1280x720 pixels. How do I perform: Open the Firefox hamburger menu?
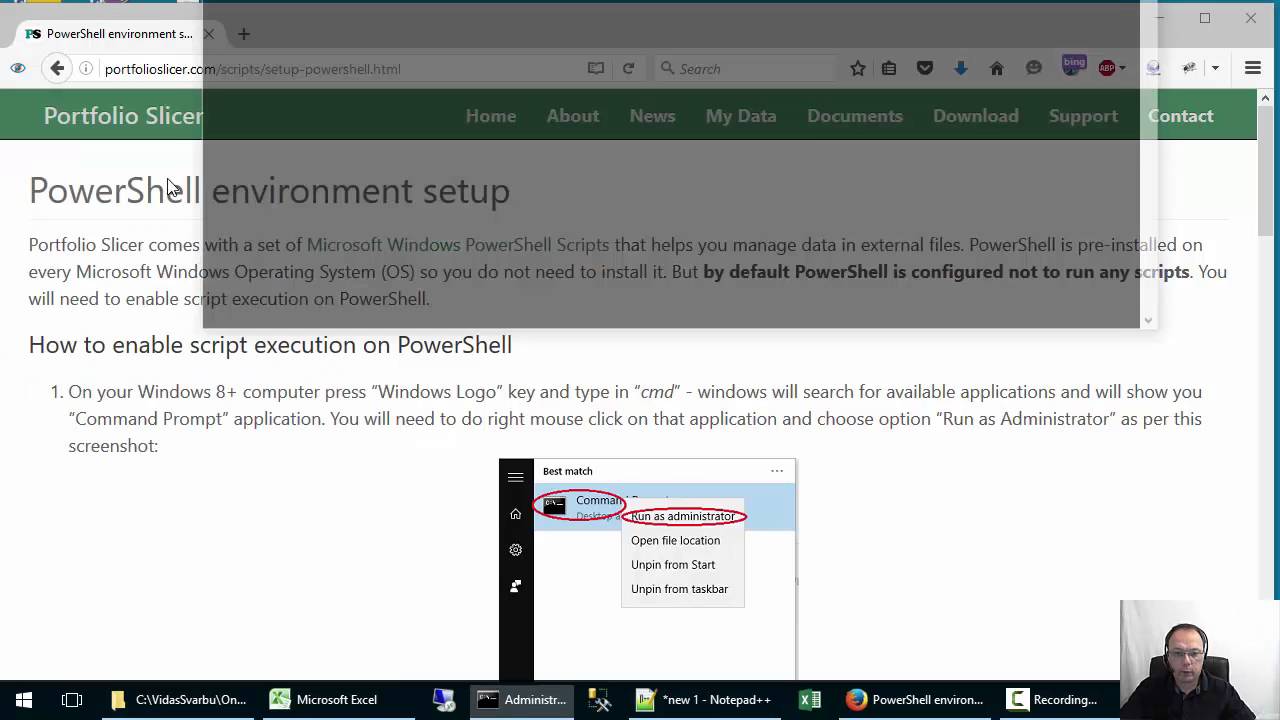(1253, 68)
